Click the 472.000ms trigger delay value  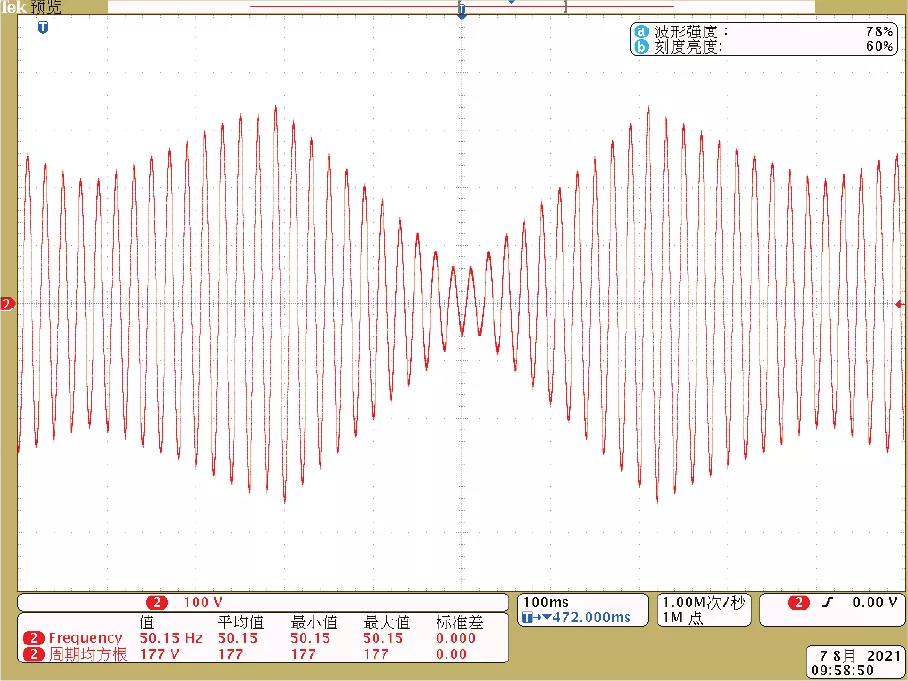591,617
